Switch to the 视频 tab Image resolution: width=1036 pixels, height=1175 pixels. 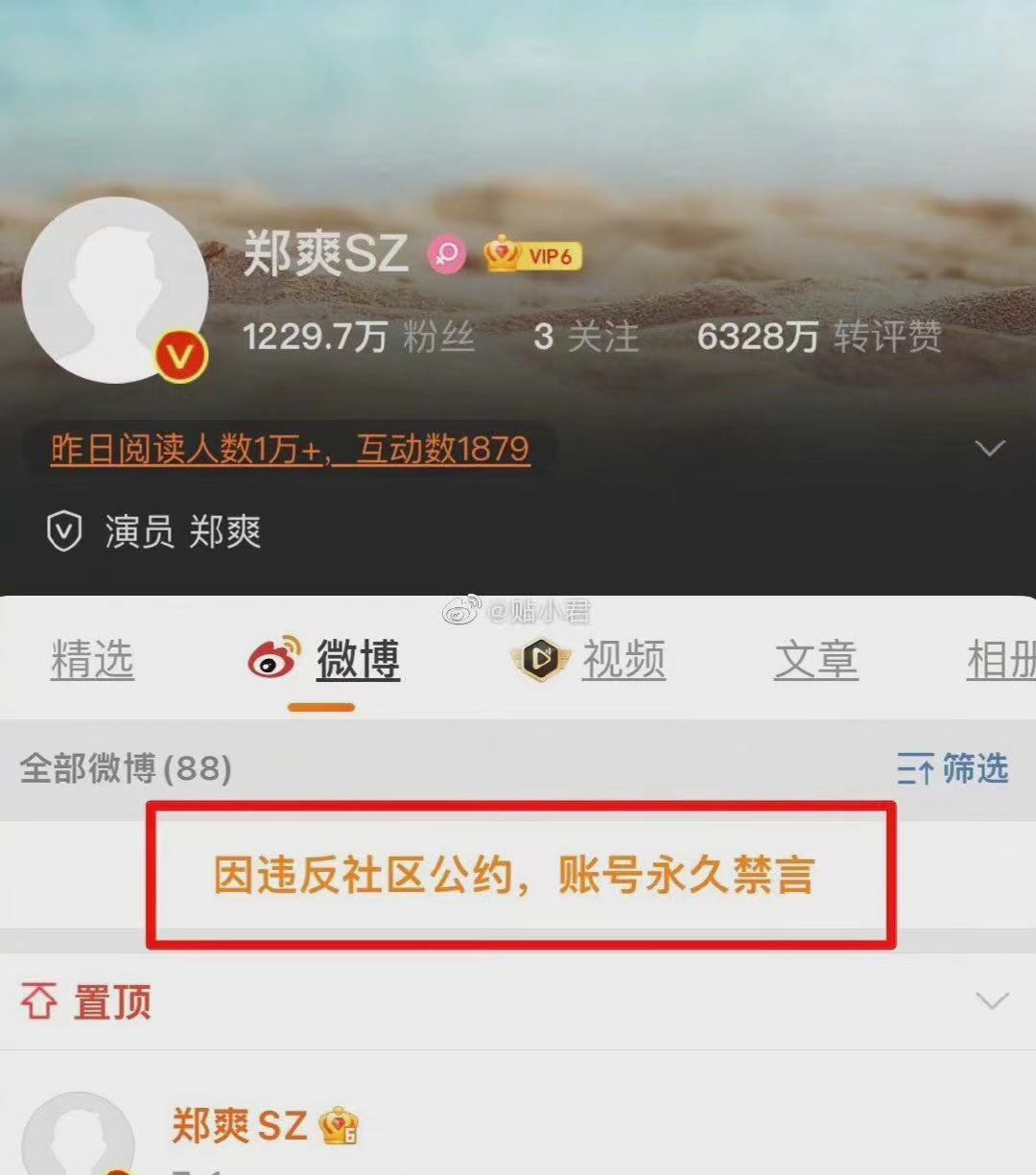624,660
